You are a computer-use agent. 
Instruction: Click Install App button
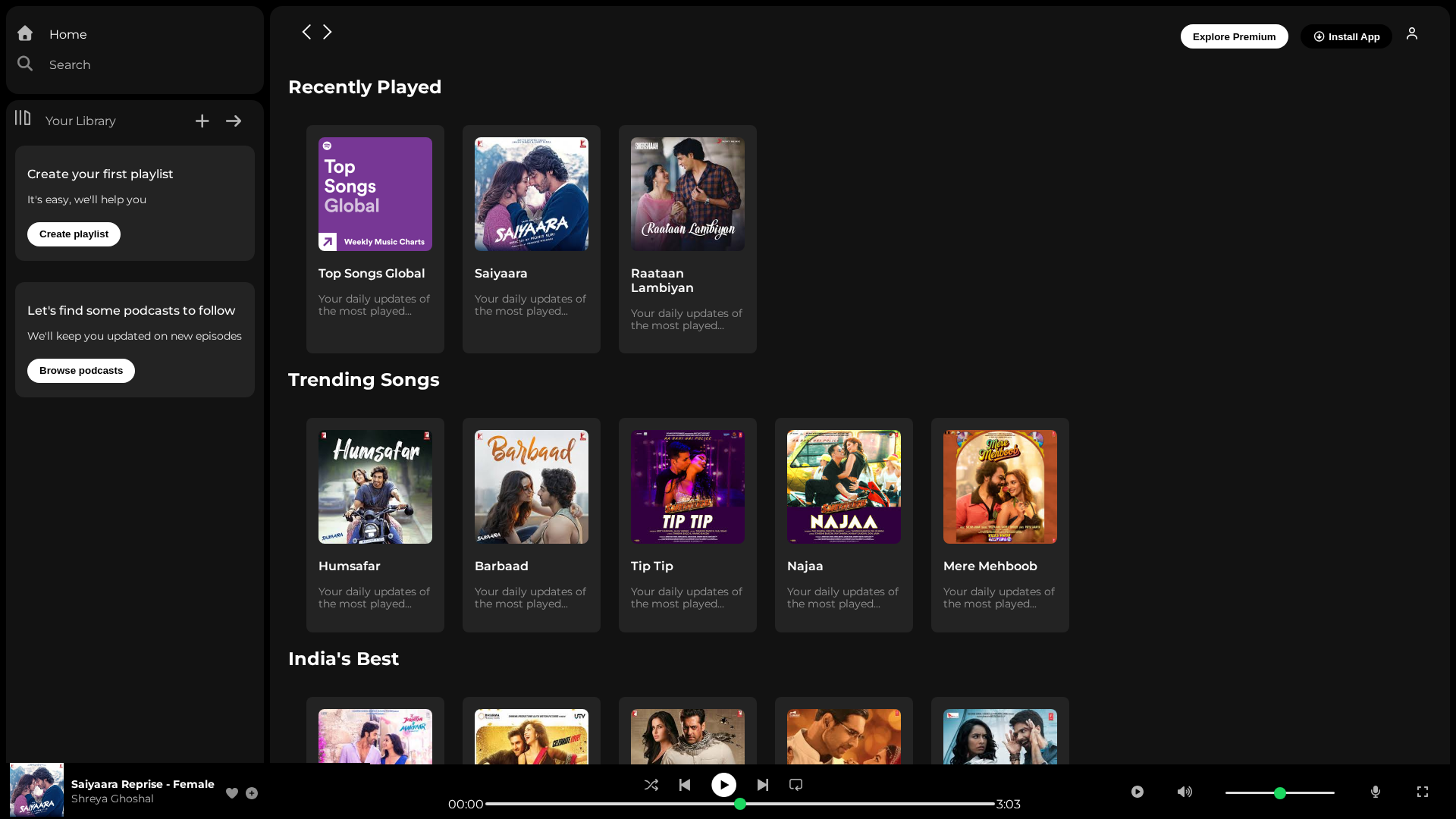coord(1346,36)
